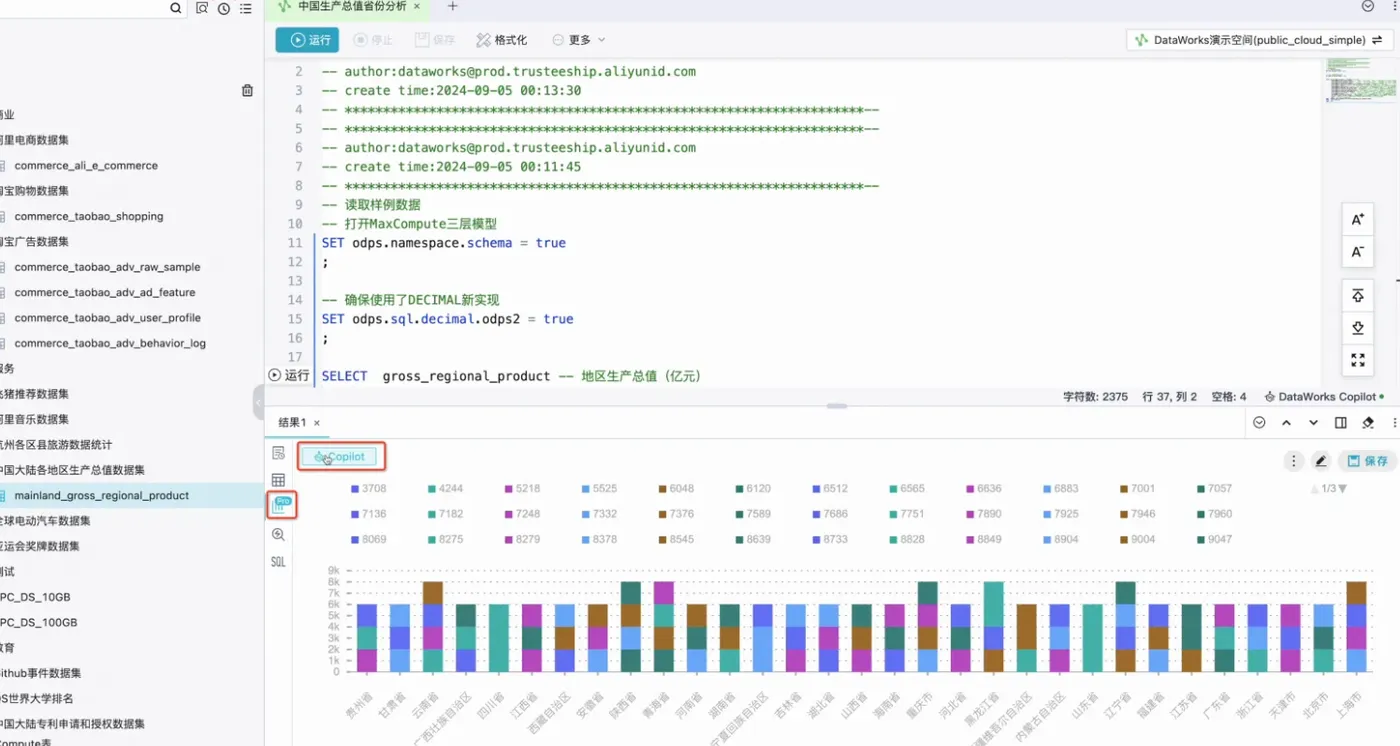
Task: Toggle legend series 4244
Action: 444,489
